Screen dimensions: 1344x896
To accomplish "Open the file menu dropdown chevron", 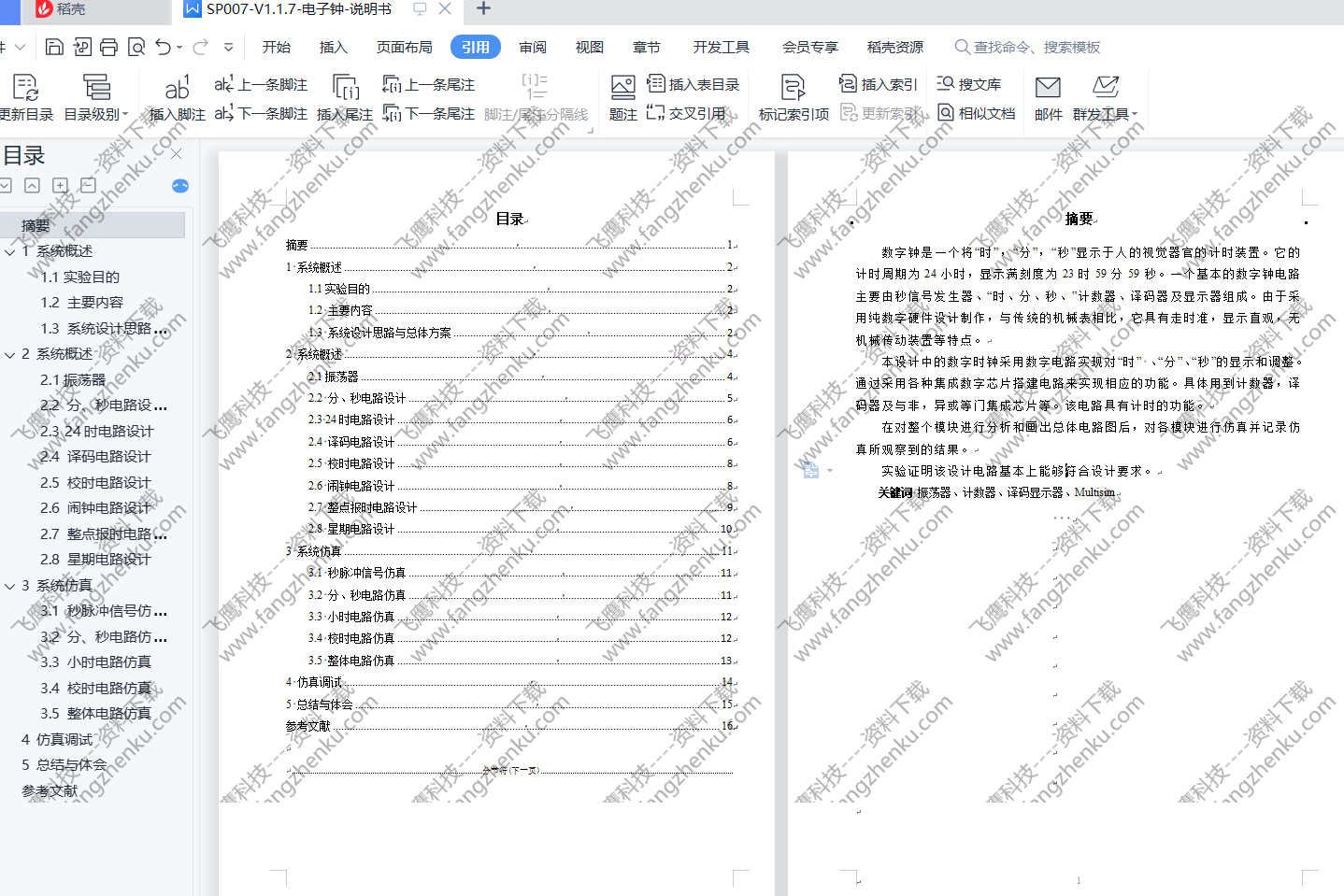I will (x=21, y=47).
